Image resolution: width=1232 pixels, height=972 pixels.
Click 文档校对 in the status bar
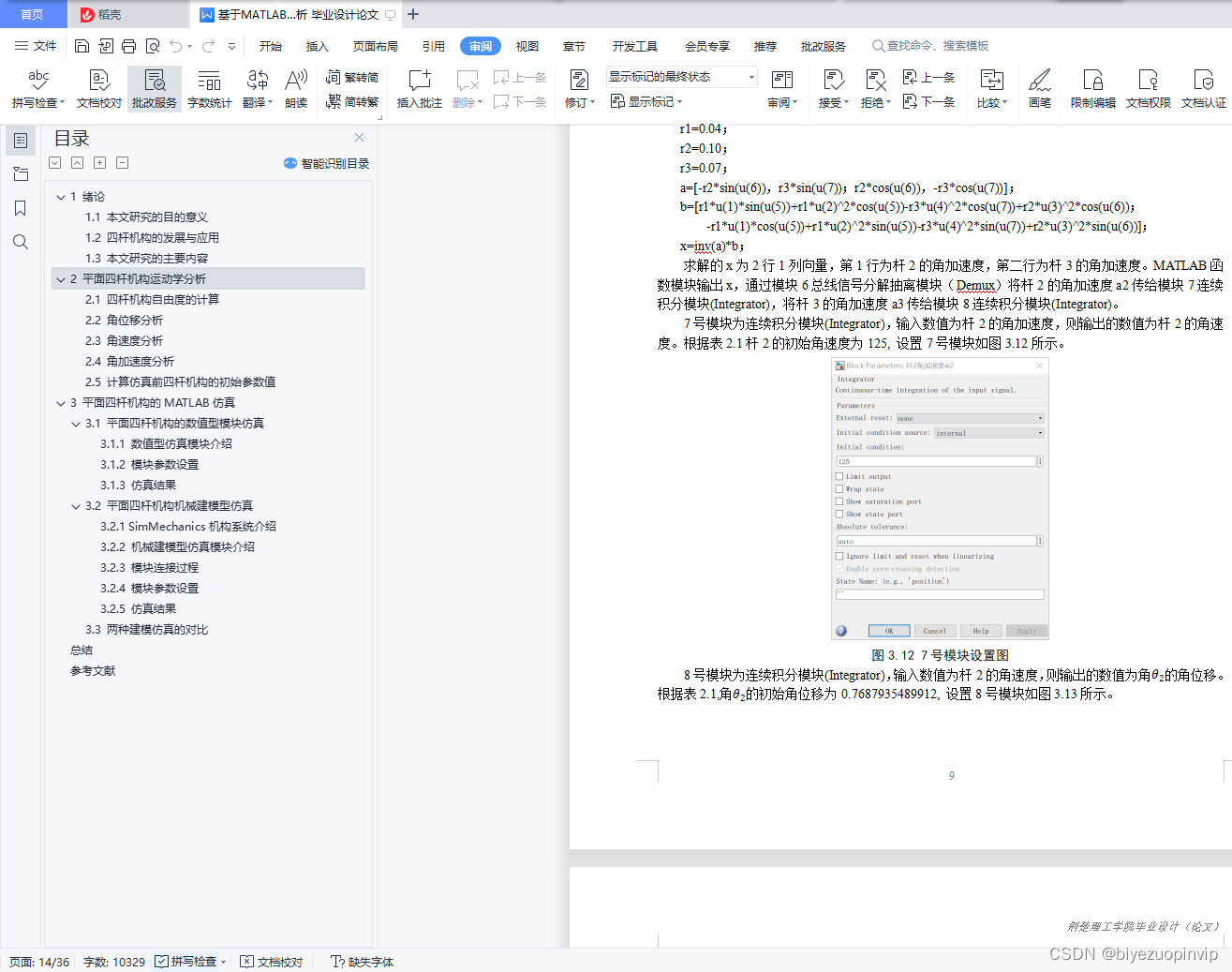point(272,962)
